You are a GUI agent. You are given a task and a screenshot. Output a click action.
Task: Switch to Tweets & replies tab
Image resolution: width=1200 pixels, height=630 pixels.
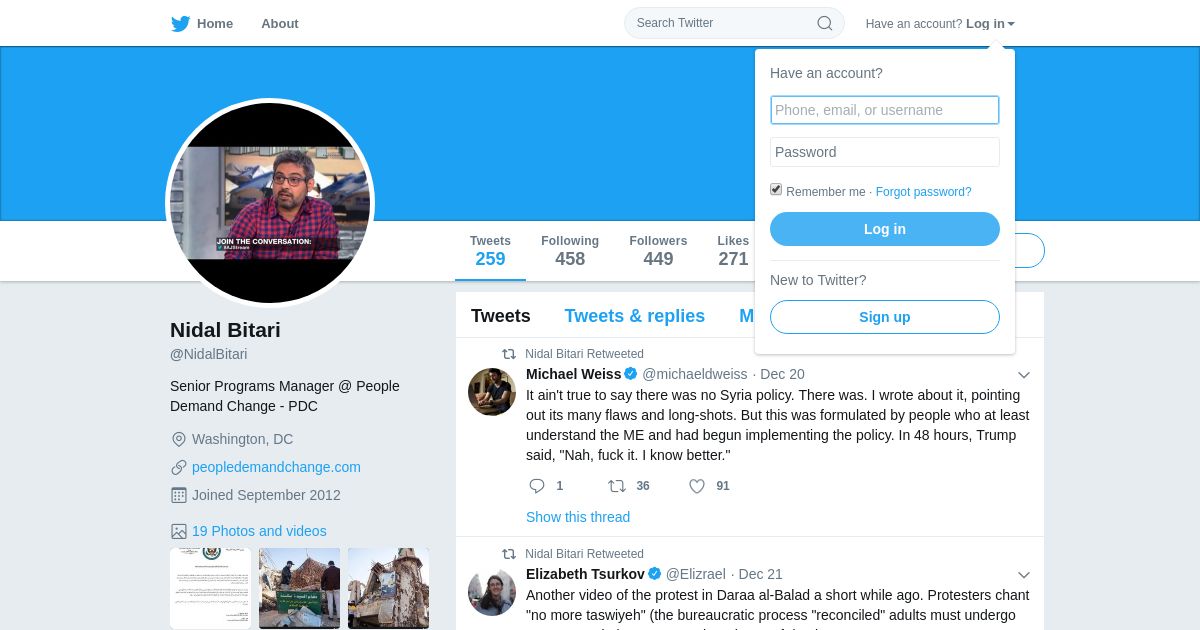pos(634,316)
